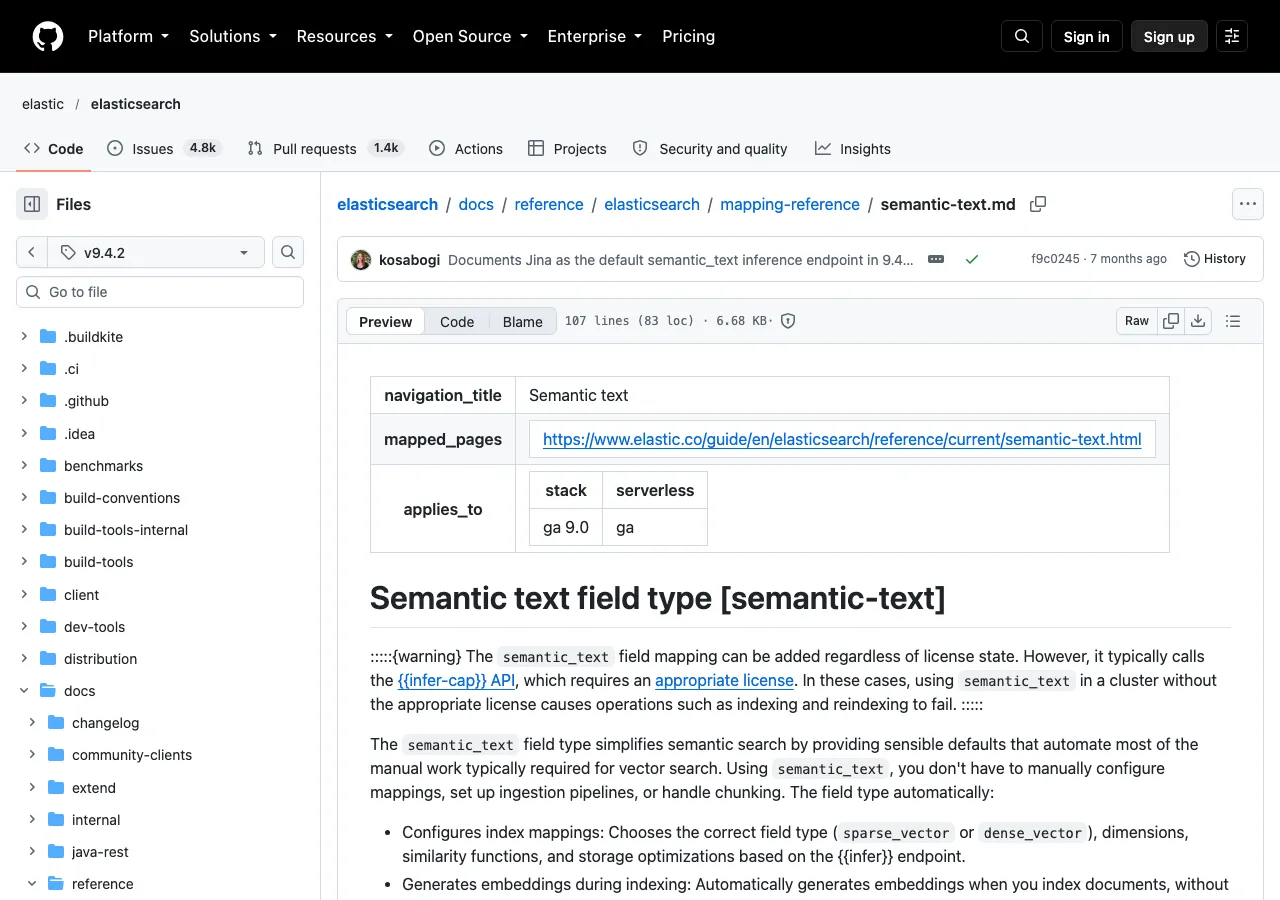Open the Raw file view
This screenshot has height=900, width=1280.
pyautogui.click(x=1137, y=321)
